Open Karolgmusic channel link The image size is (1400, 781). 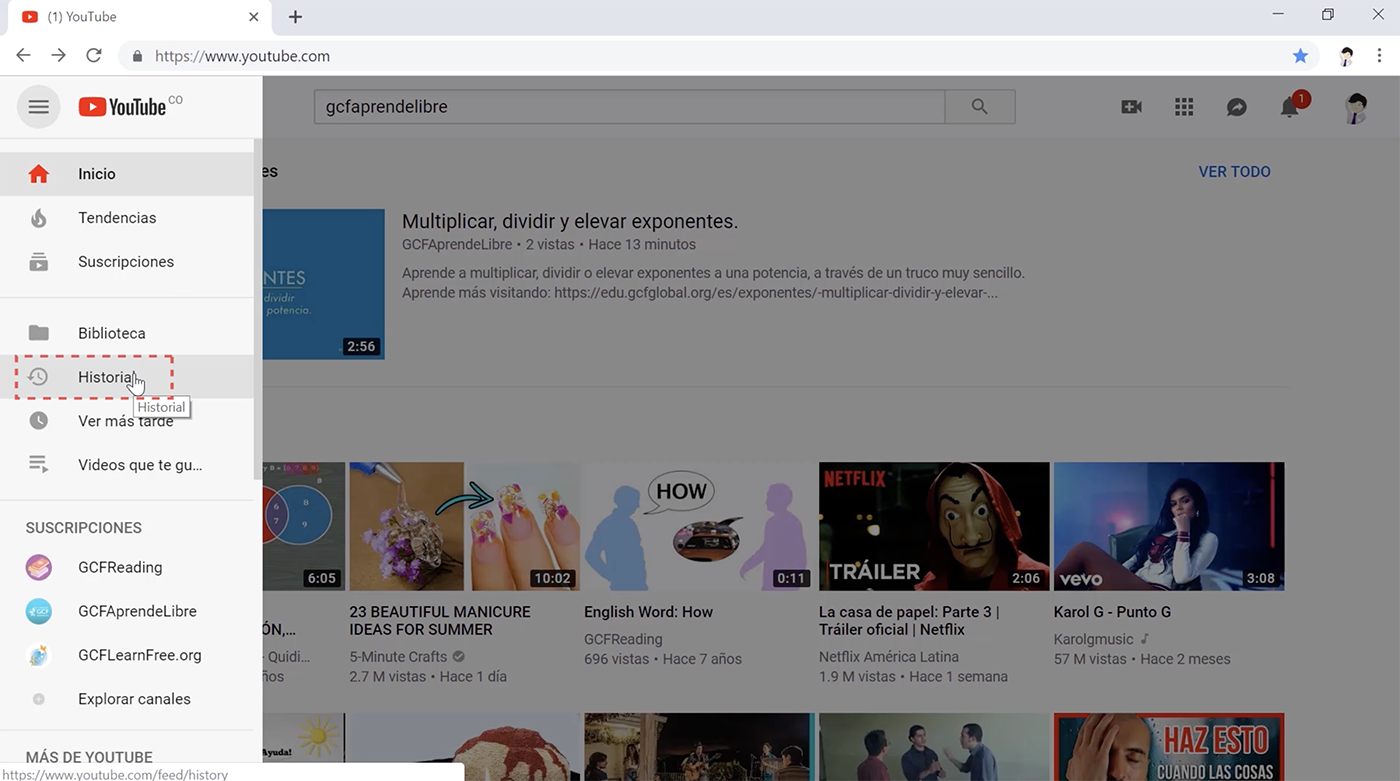coord(1094,639)
